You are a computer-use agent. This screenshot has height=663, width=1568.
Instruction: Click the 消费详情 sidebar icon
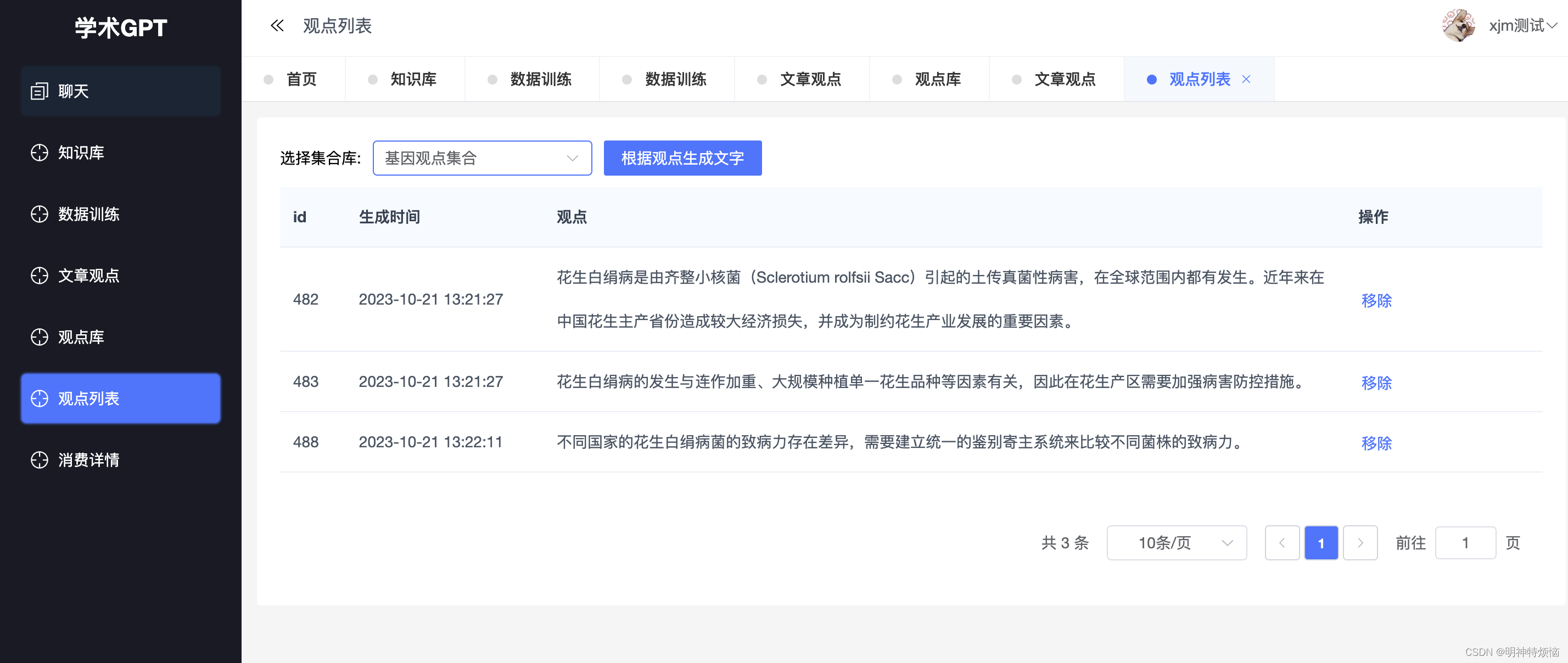40,460
